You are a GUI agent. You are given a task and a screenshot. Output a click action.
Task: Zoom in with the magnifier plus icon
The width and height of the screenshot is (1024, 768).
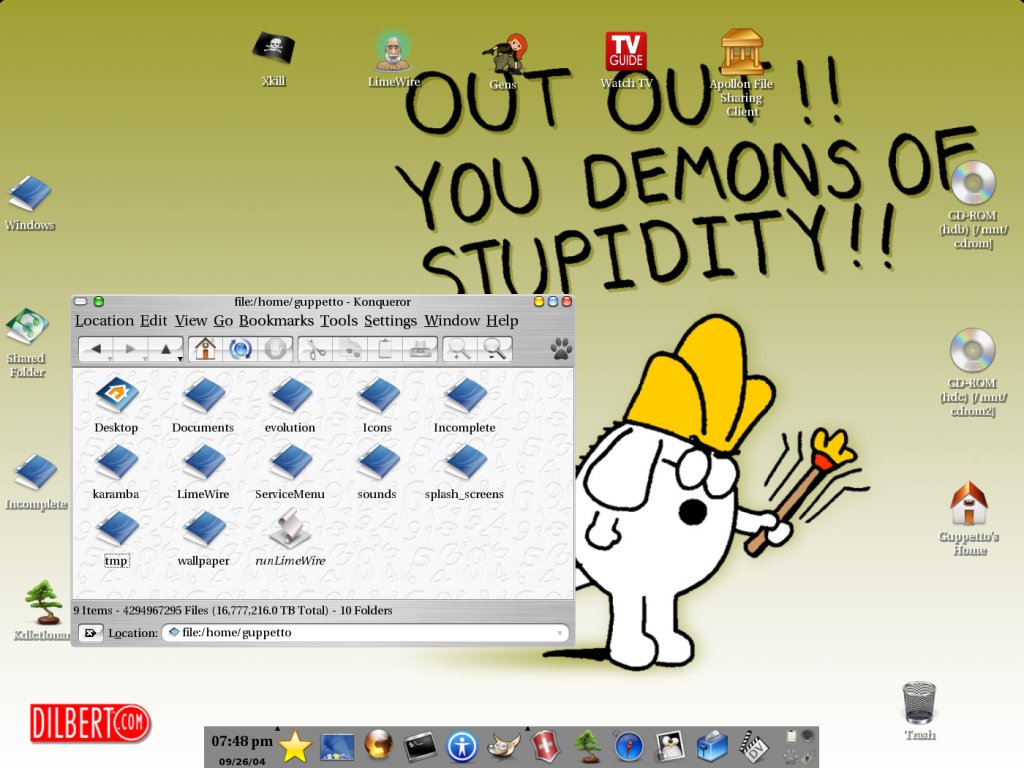(x=459, y=349)
